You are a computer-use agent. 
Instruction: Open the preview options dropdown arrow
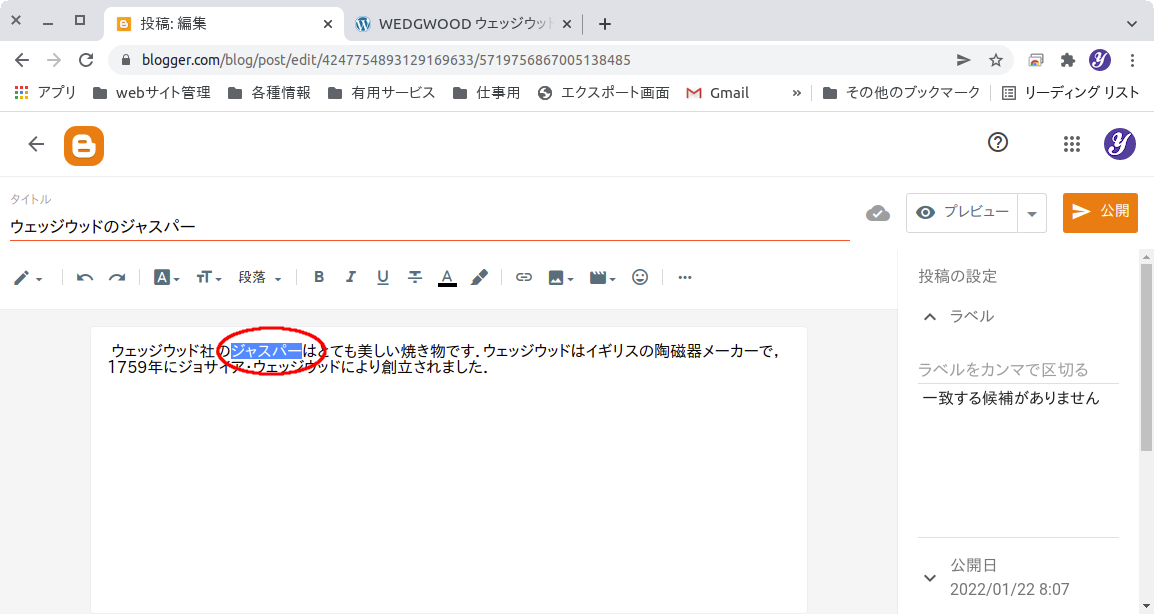coord(1032,214)
